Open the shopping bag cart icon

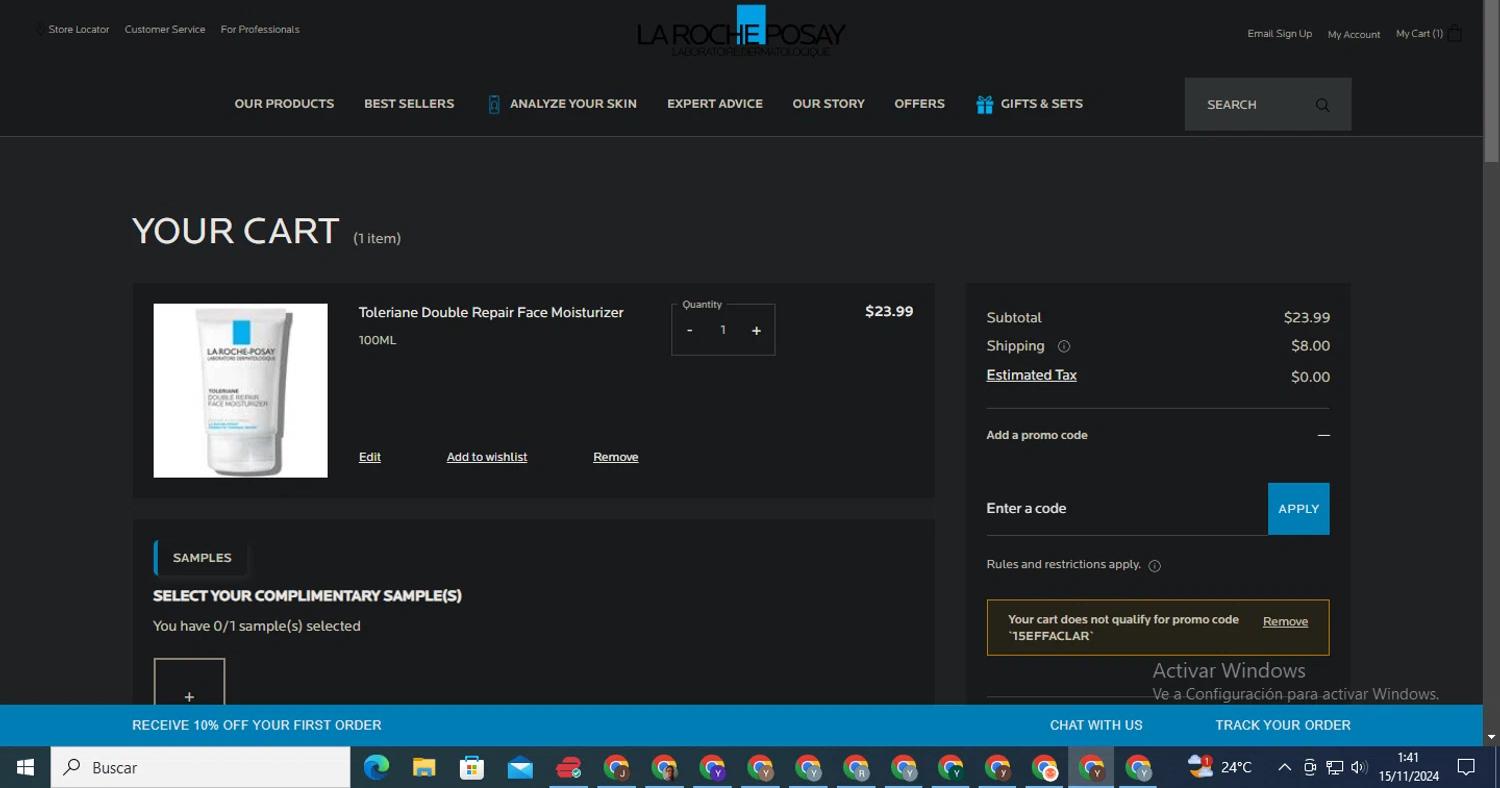point(1455,33)
